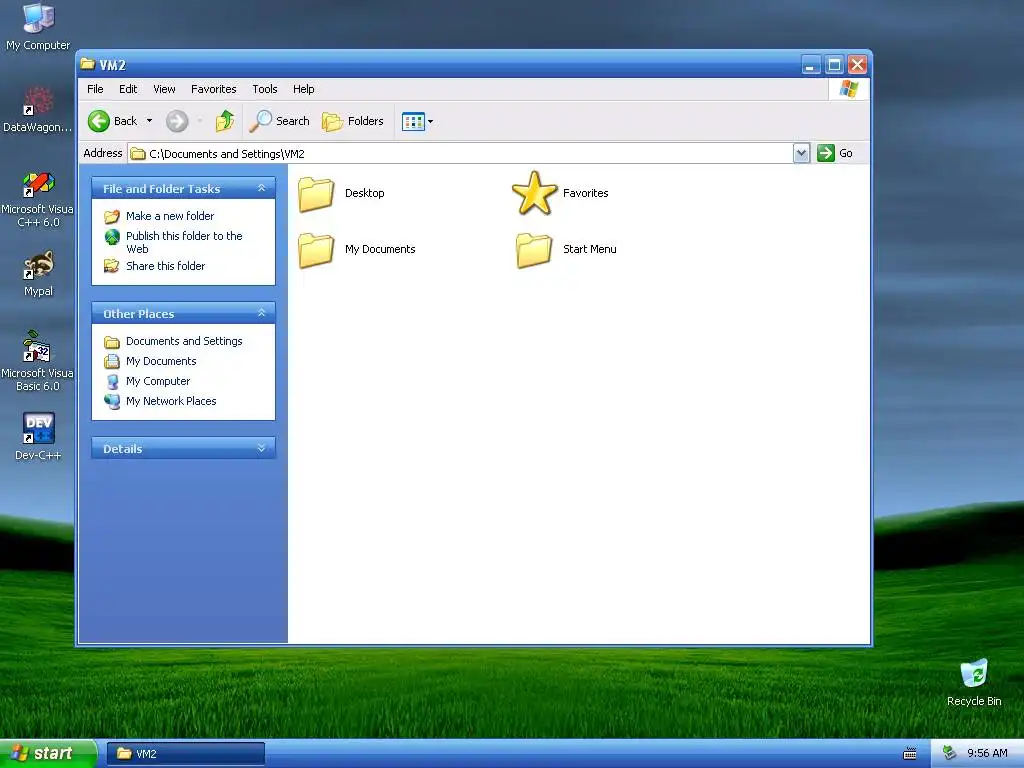Viewport: 1024px width, 768px height.
Task: Click Make a new folder link
Action: pyautogui.click(x=170, y=216)
